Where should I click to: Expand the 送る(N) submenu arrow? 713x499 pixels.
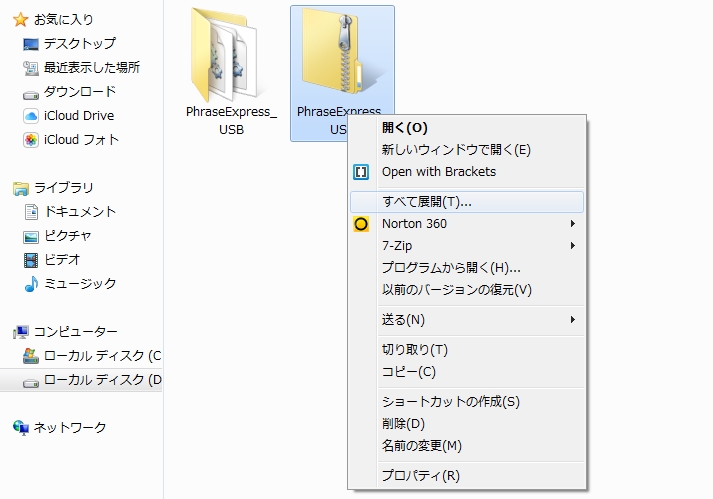pos(573,320)
